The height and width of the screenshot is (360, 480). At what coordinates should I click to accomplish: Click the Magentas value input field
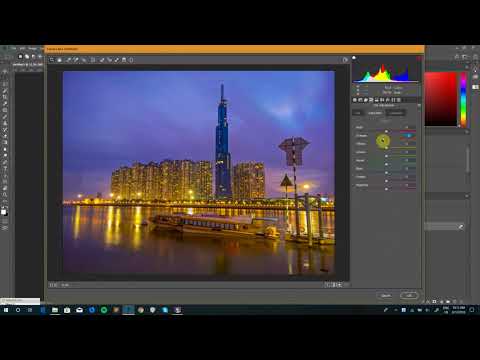pos(407,185)
